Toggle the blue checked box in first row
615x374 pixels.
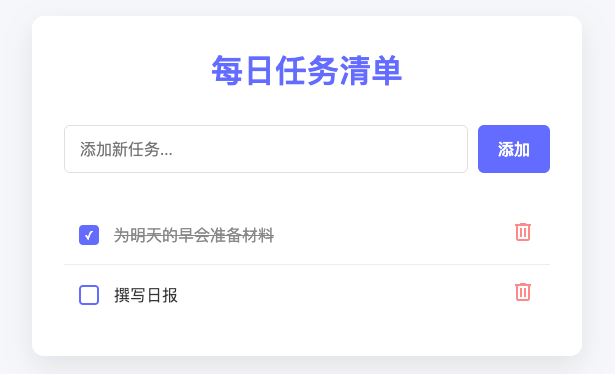(89, 235)
